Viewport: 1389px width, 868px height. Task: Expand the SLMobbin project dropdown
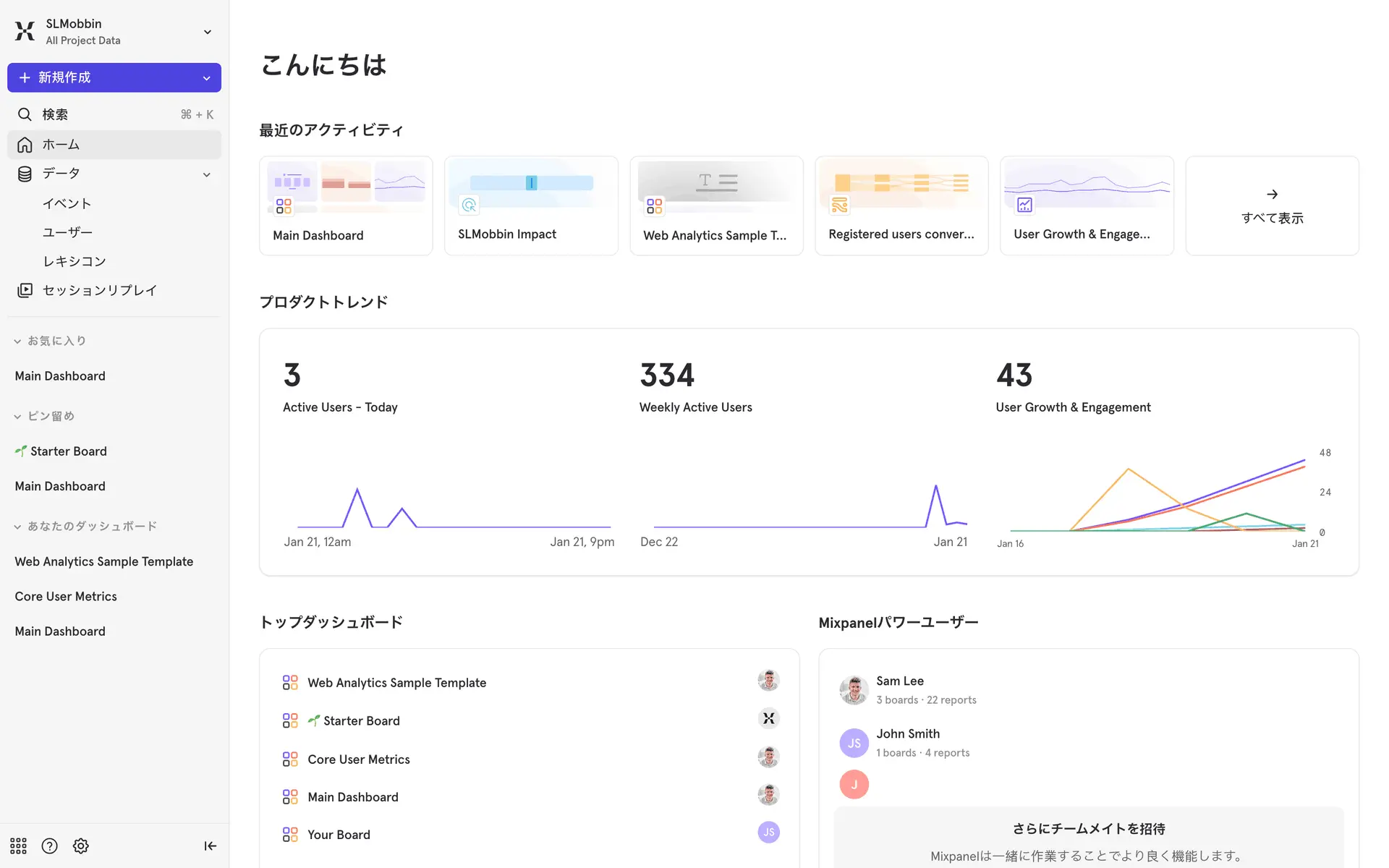(x=208, y=32)
